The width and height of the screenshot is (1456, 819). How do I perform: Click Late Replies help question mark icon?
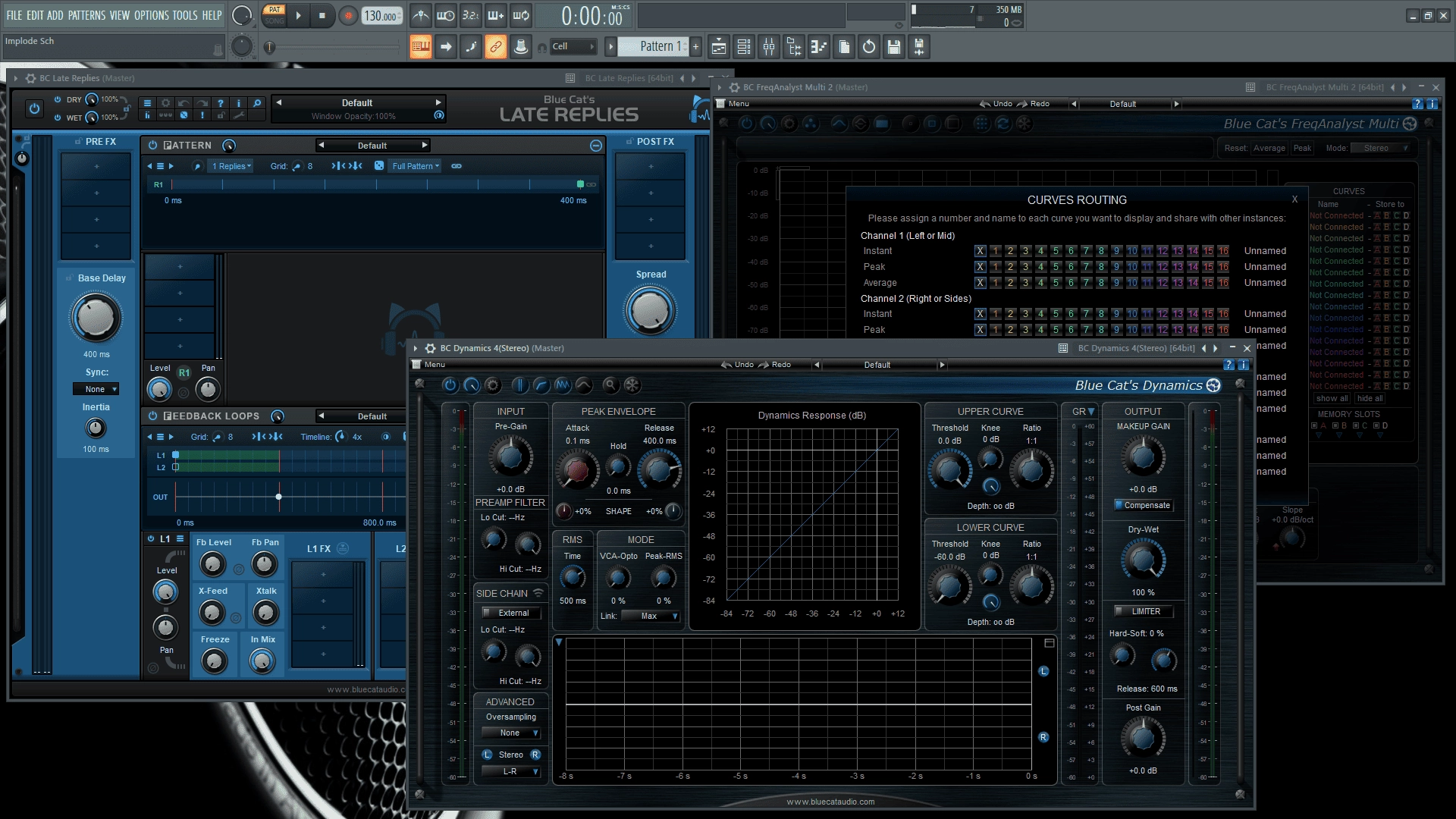[x=220, y=103]
